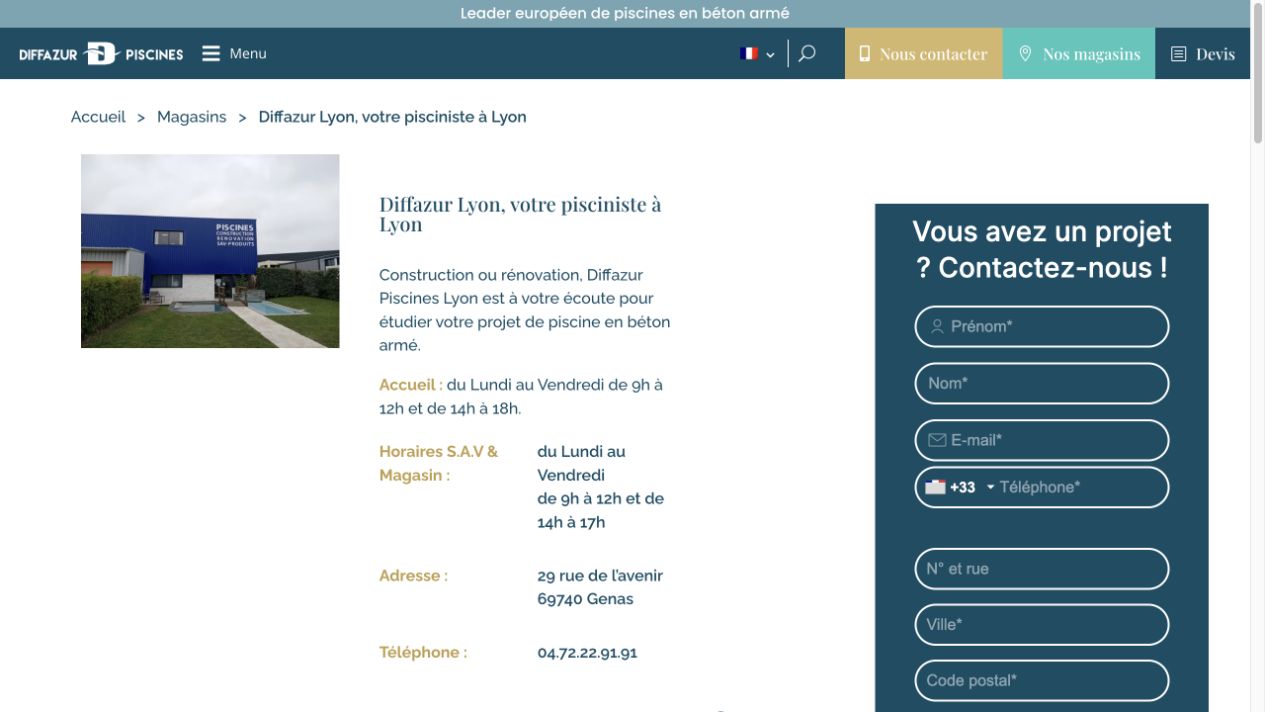Viewport: 1265px width, 712px height.
Task: Click the Ville input field
Action: click(x=1041, y=625)
